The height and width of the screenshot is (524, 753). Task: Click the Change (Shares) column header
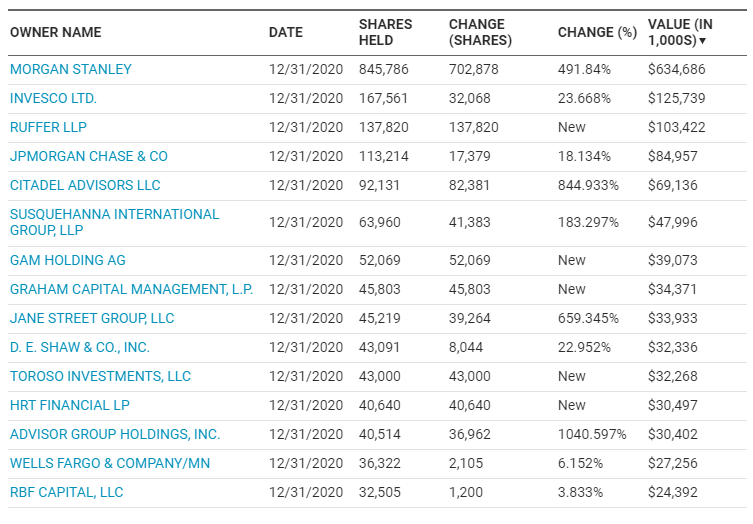tap(480, 32)
